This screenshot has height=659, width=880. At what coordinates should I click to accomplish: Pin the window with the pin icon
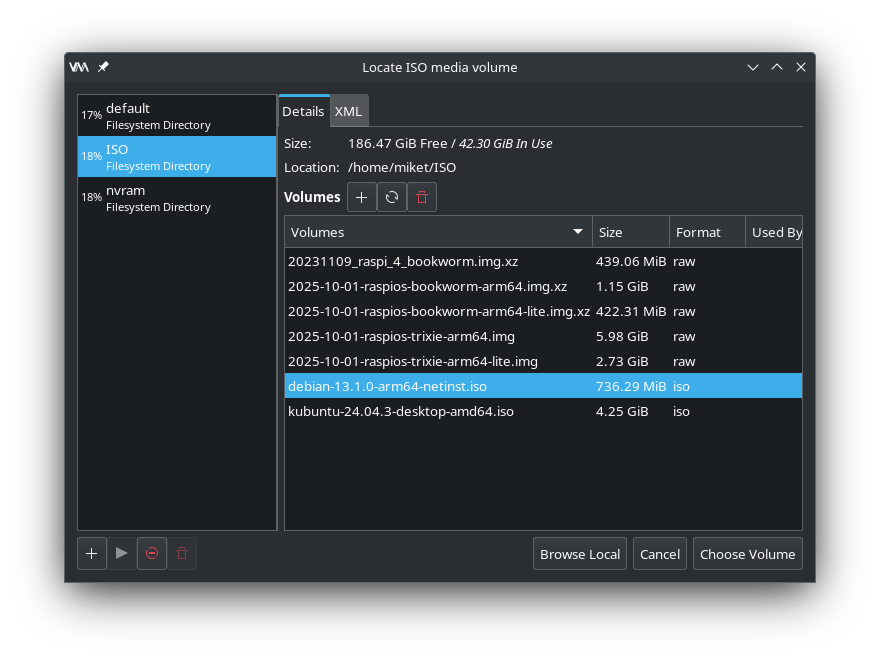(103, 67)
